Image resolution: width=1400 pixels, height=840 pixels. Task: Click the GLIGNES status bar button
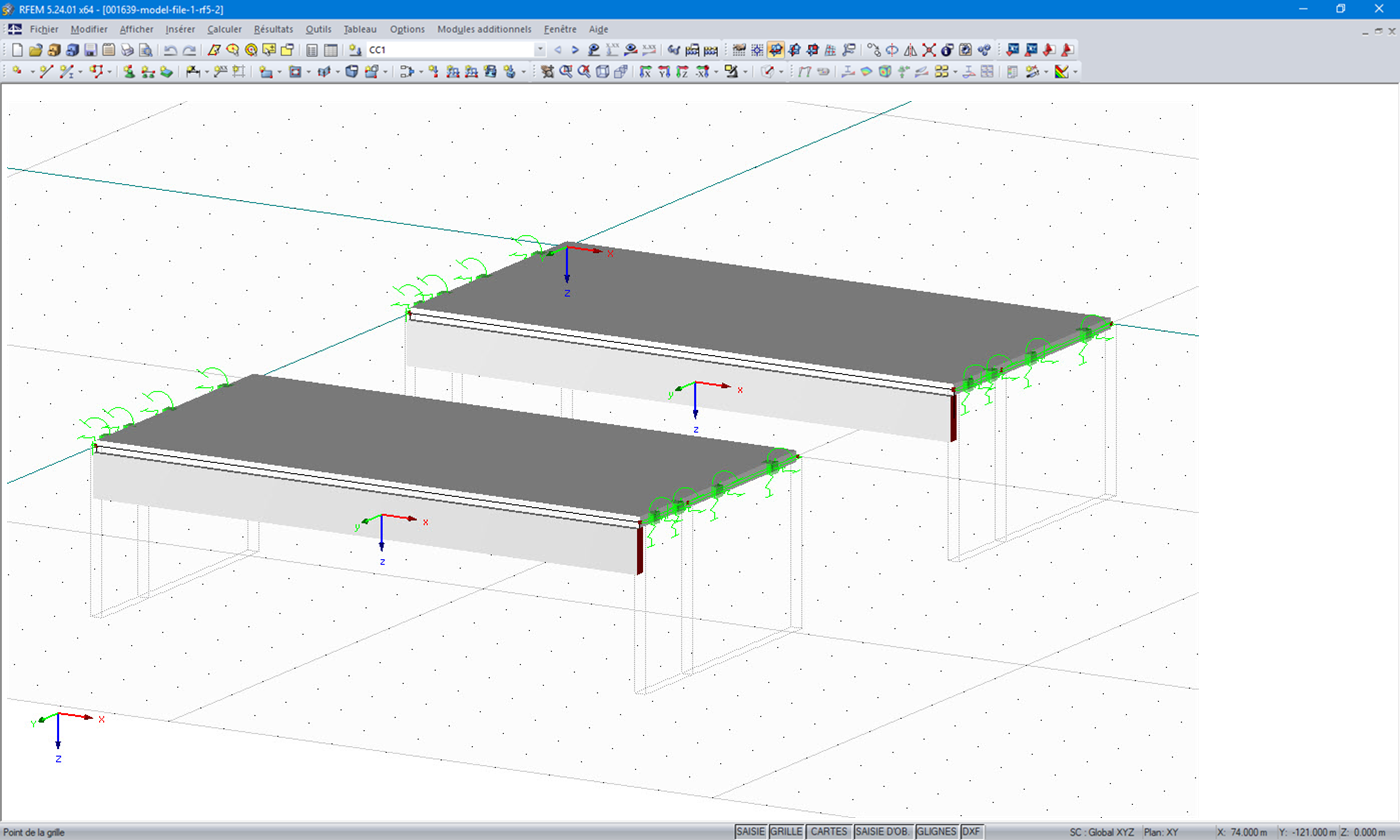[x=937, y=832]
